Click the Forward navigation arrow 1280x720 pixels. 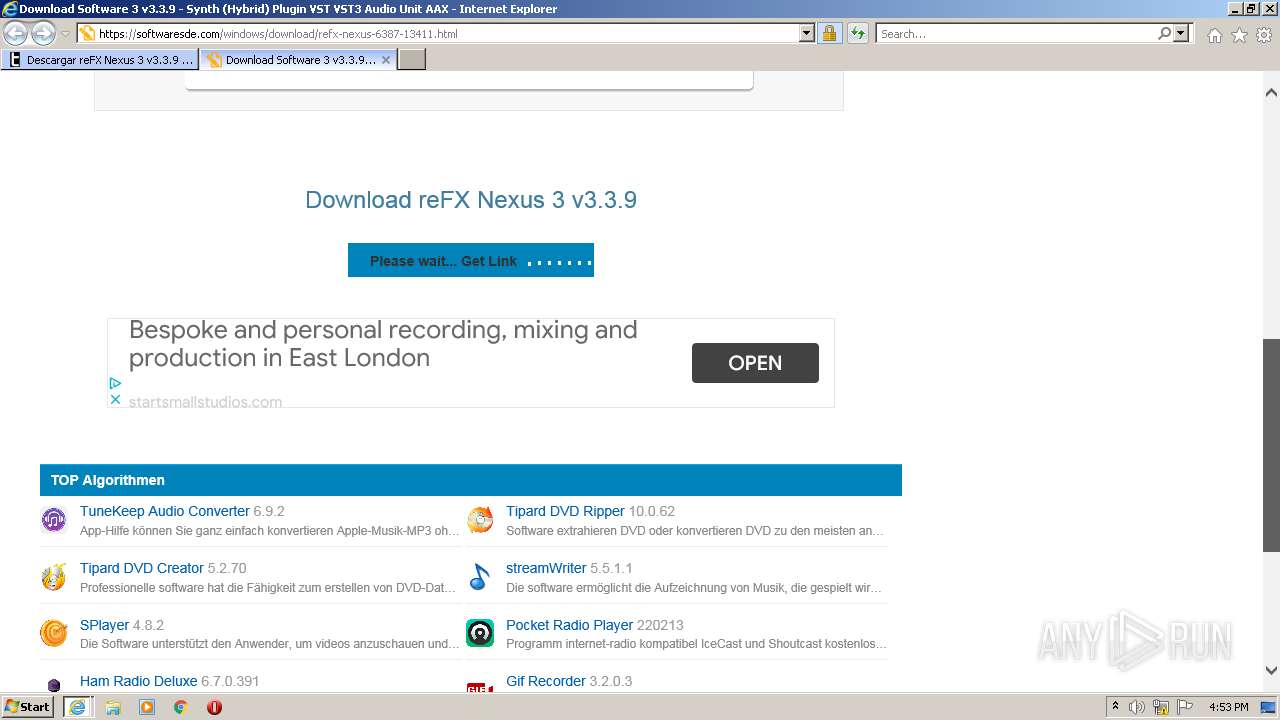click(x=43, y=33)
